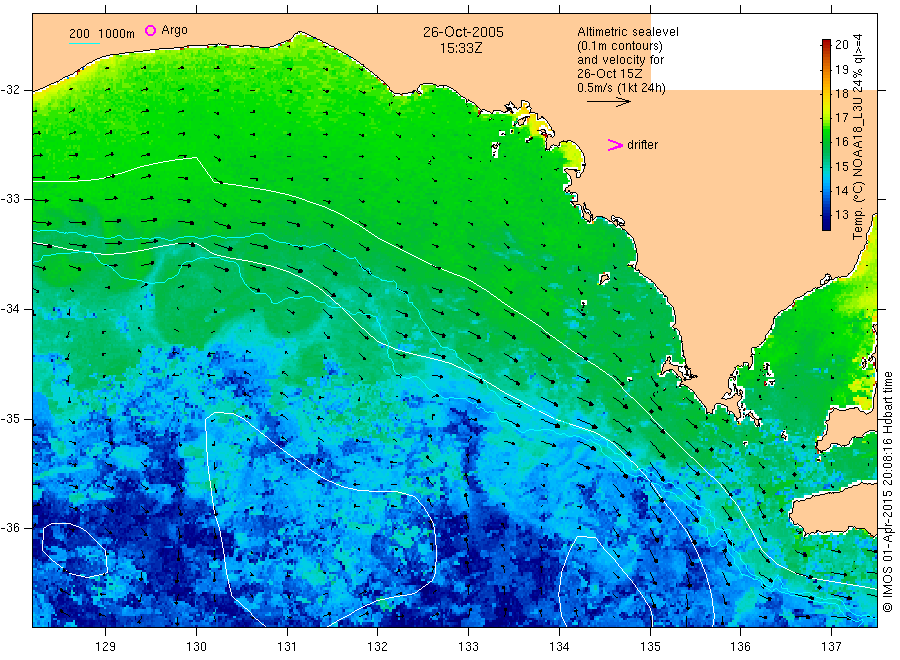Click the magenta drifter arrowhead symbol
The height and width of the screenshot is (660, 900).
615,145
